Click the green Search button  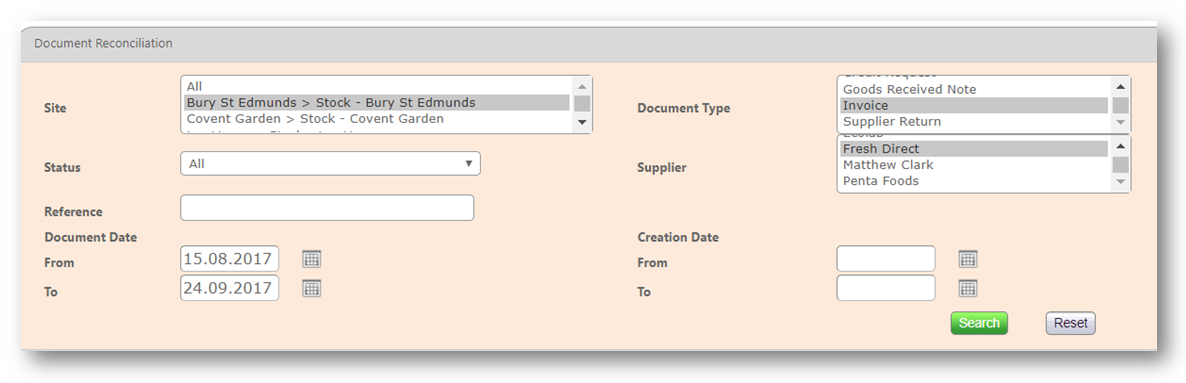[x=979, y=323]
